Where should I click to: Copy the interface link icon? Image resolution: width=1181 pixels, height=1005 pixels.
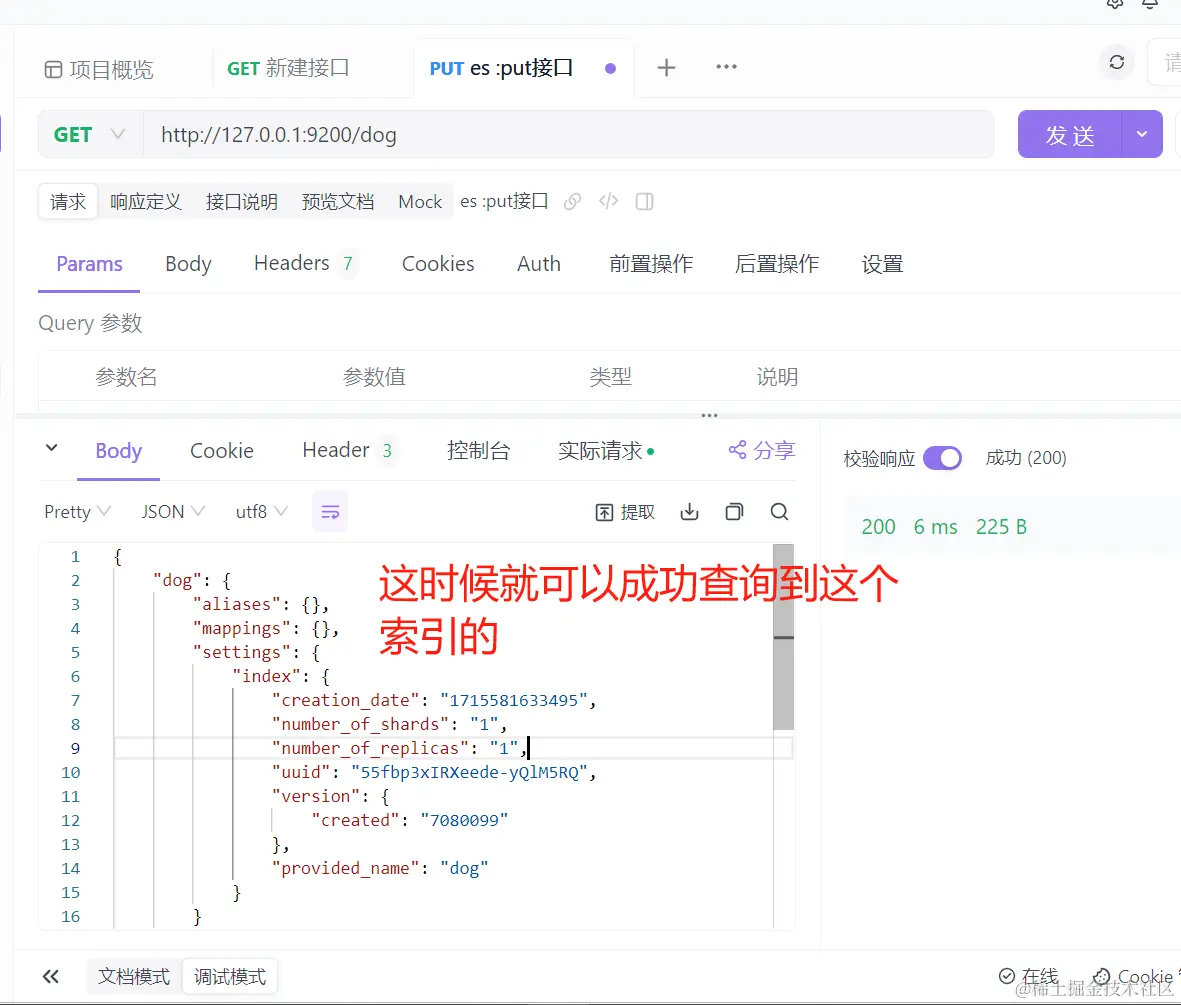tap(572, 202)
